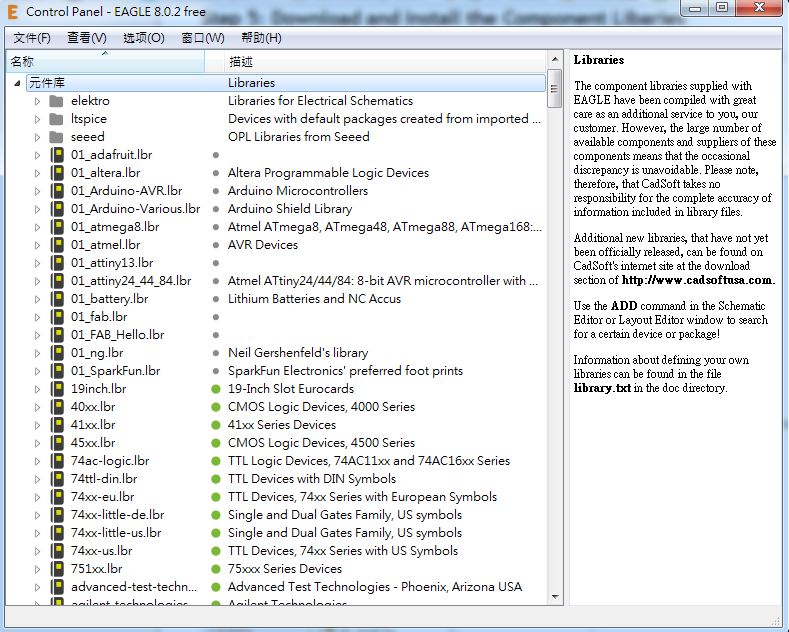The width and height of the screenshot is (789, 632).
Task: Disable the green use marker for 41xx.lbr
Action: (216, 425)
